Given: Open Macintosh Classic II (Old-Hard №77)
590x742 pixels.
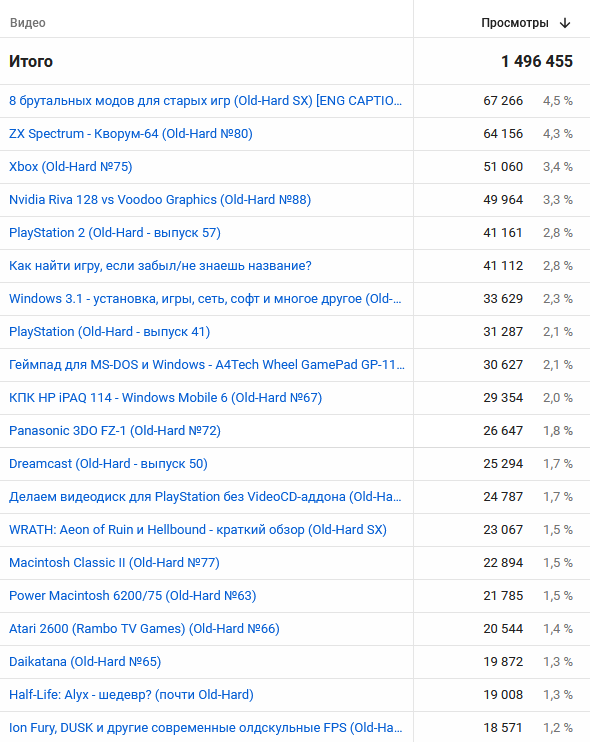Looking at the screenshot, I should point(114,563).
